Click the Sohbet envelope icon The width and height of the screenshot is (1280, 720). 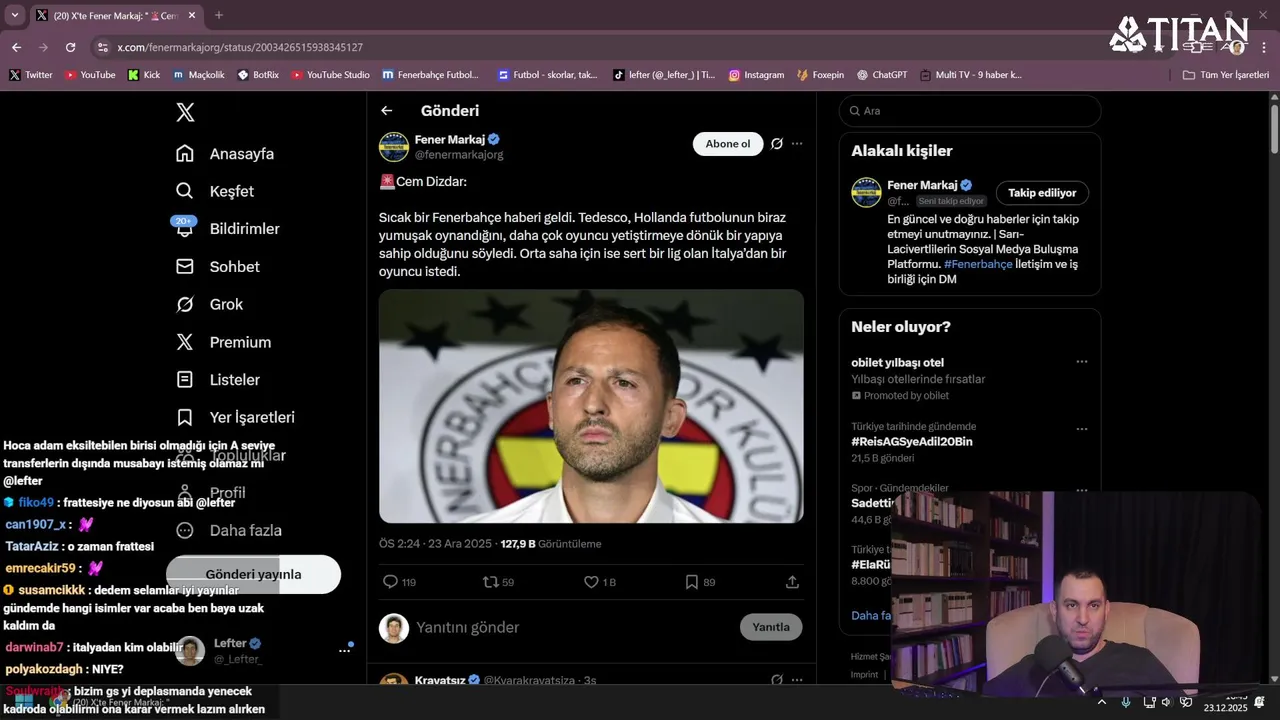(x=185, y=267)
